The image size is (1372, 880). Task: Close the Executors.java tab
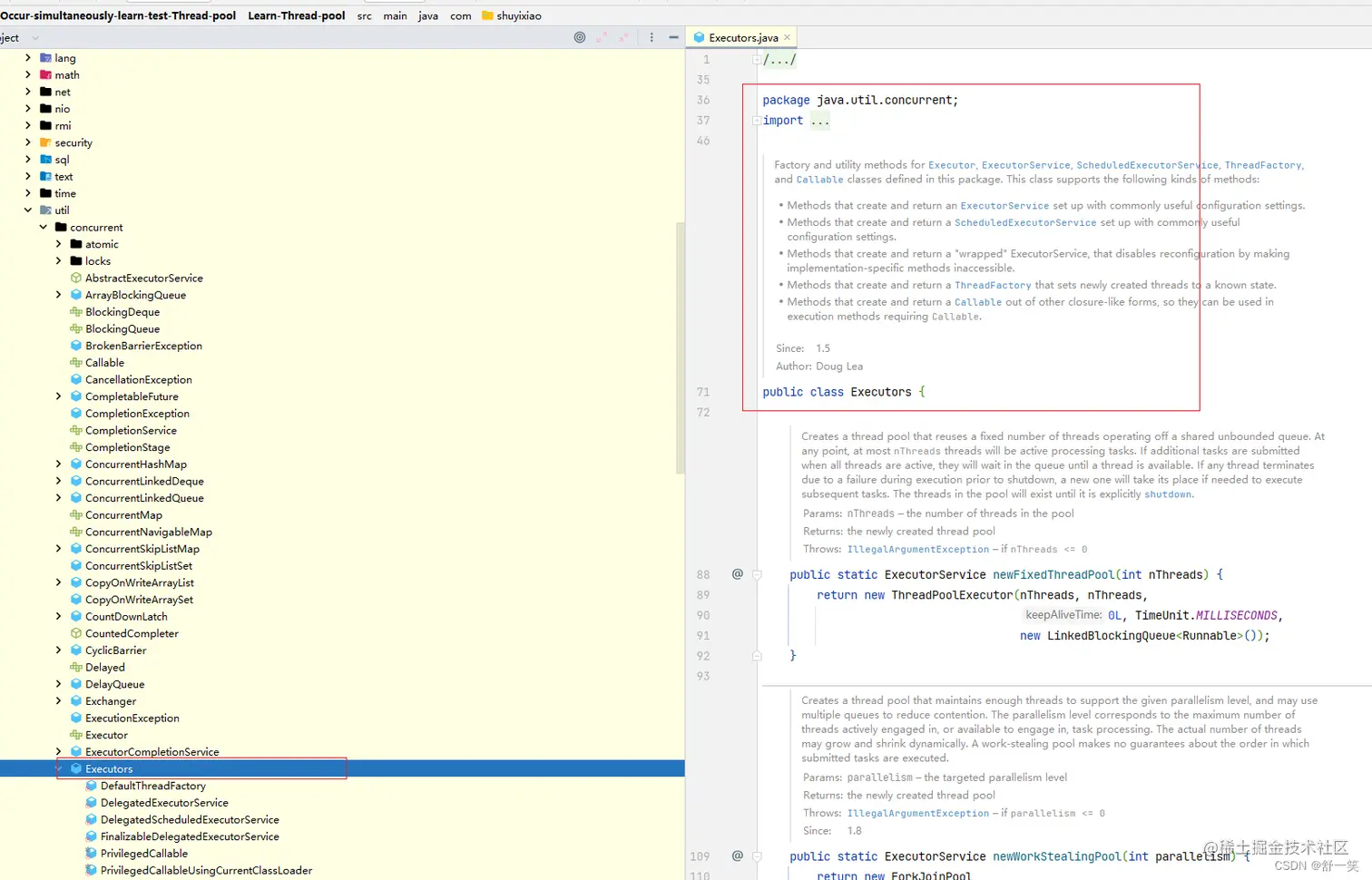point(787,37)
